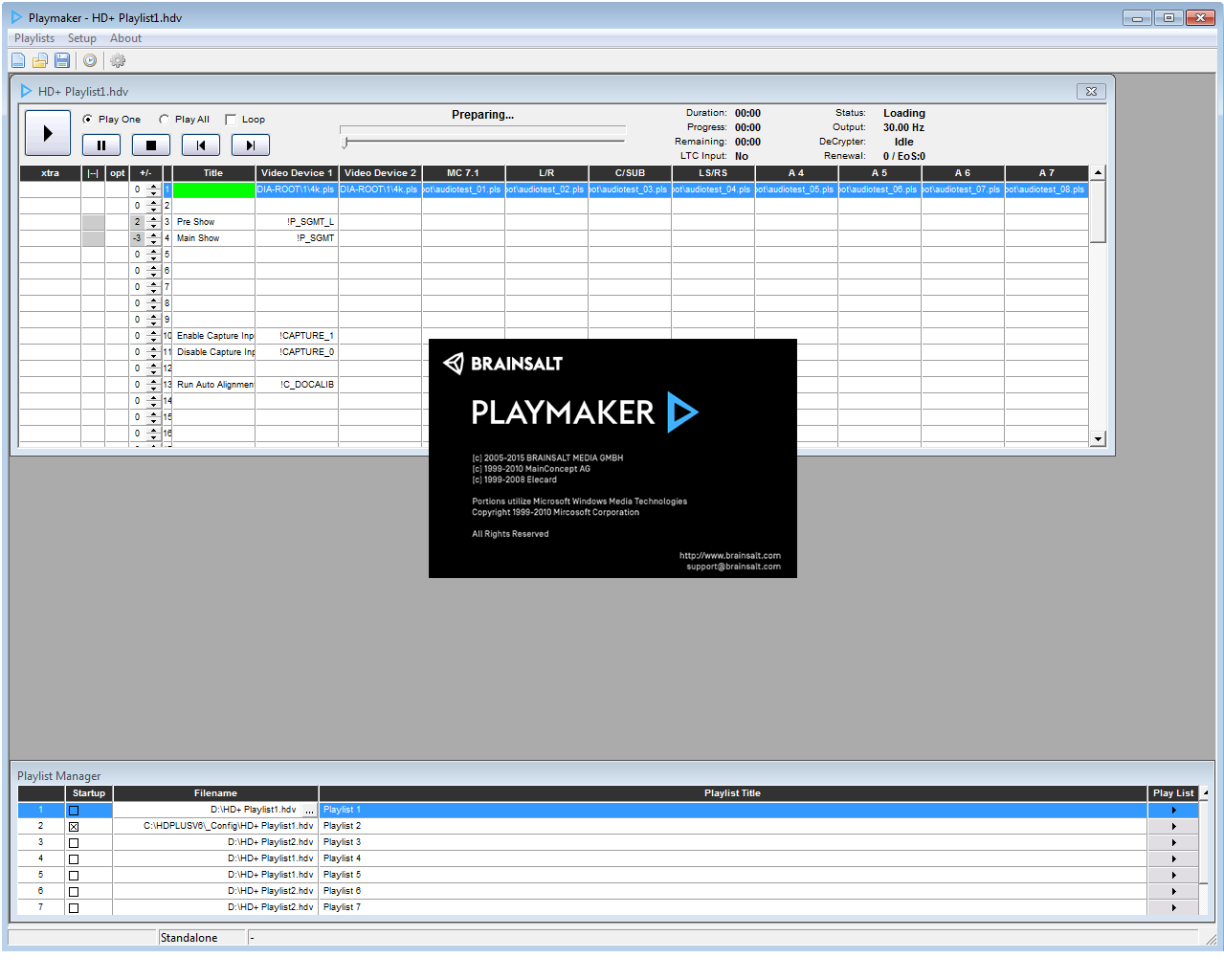Dismiss the Brainsalt Playmaker splash screen
This screenshot has height=980, width=1224.
[x=612, y=458]
